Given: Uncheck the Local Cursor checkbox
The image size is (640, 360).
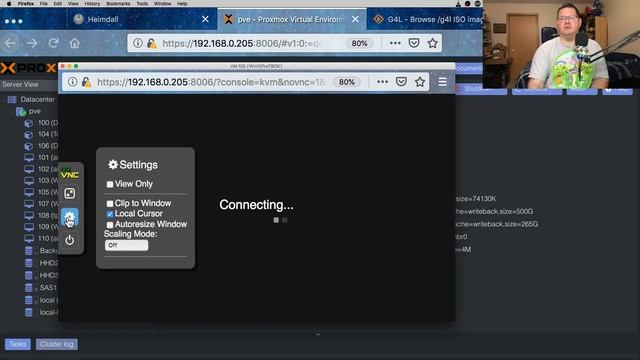Looking at the screenshot, I should [110, 214].
